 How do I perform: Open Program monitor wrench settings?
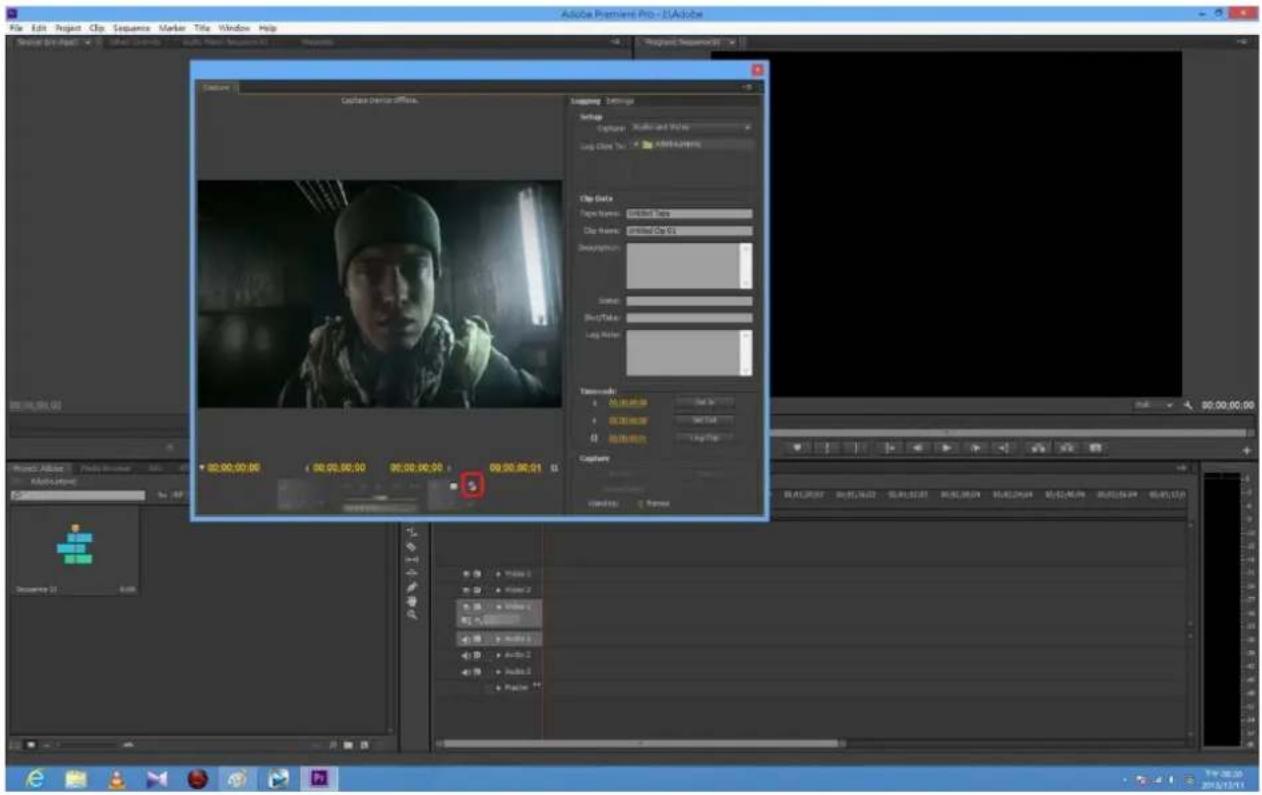1188,405
